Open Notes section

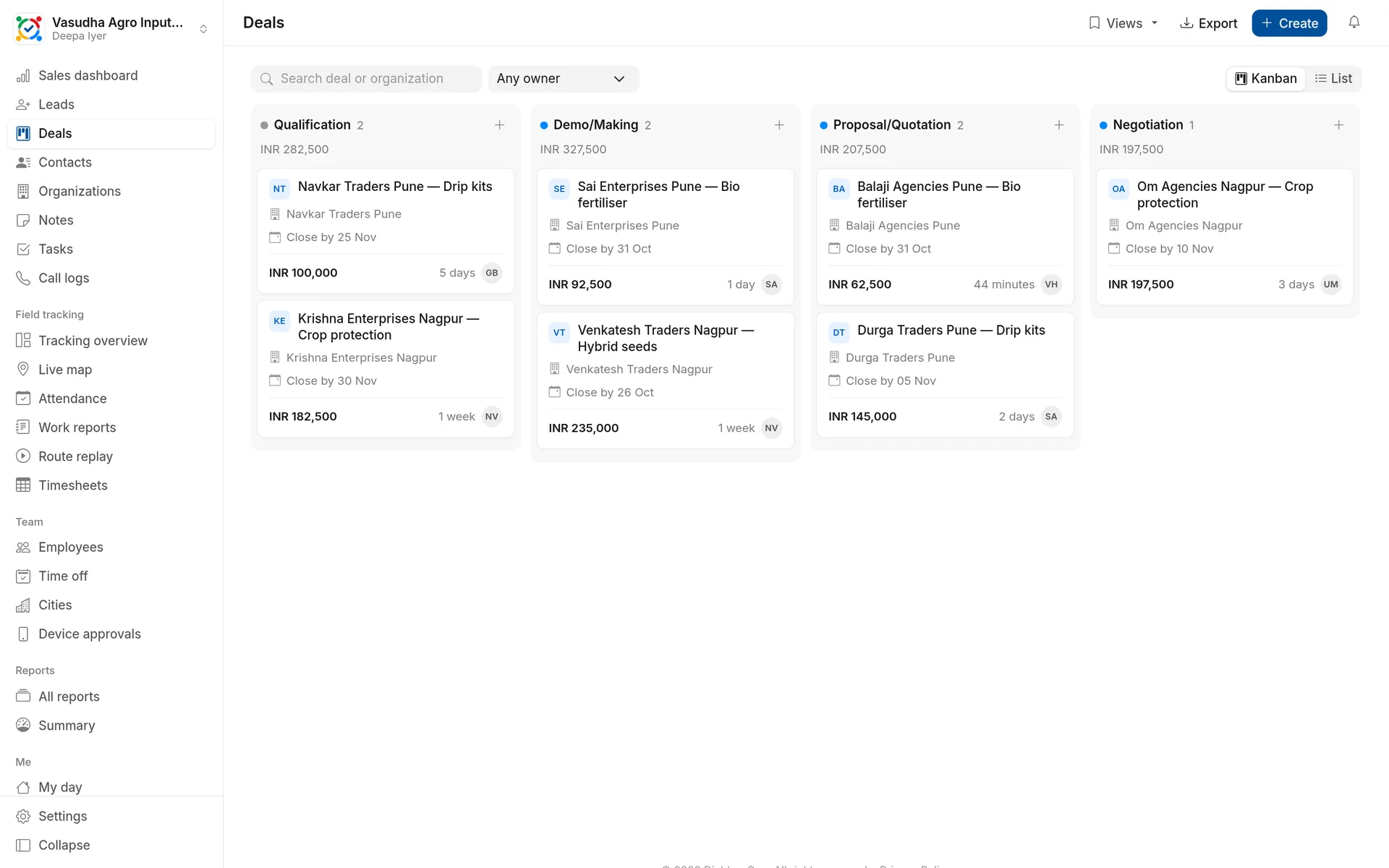click(111, 220)
